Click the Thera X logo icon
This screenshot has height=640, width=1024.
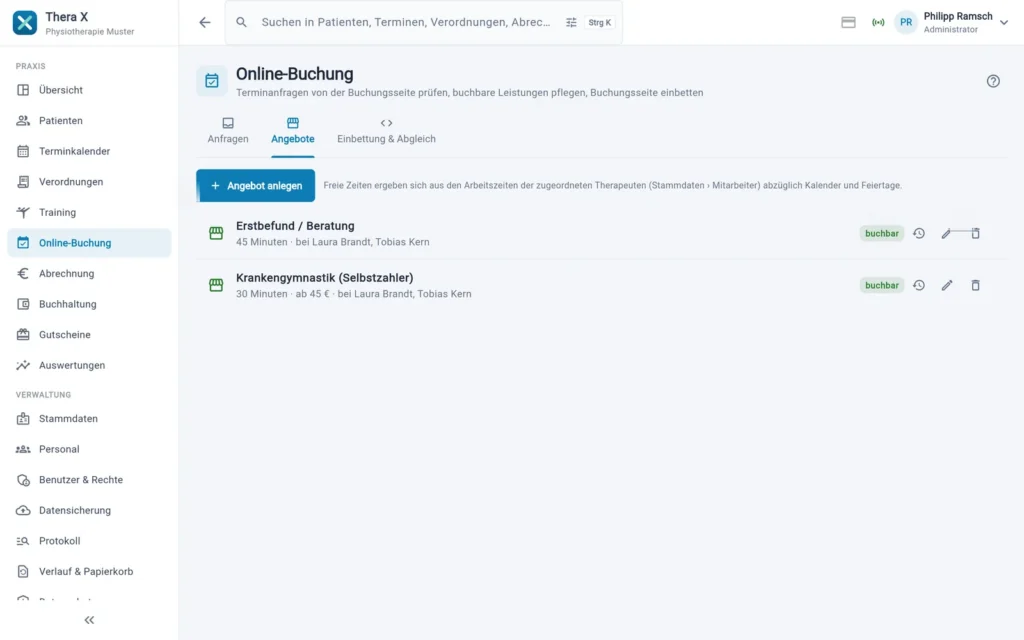click(x=25, y=22)
